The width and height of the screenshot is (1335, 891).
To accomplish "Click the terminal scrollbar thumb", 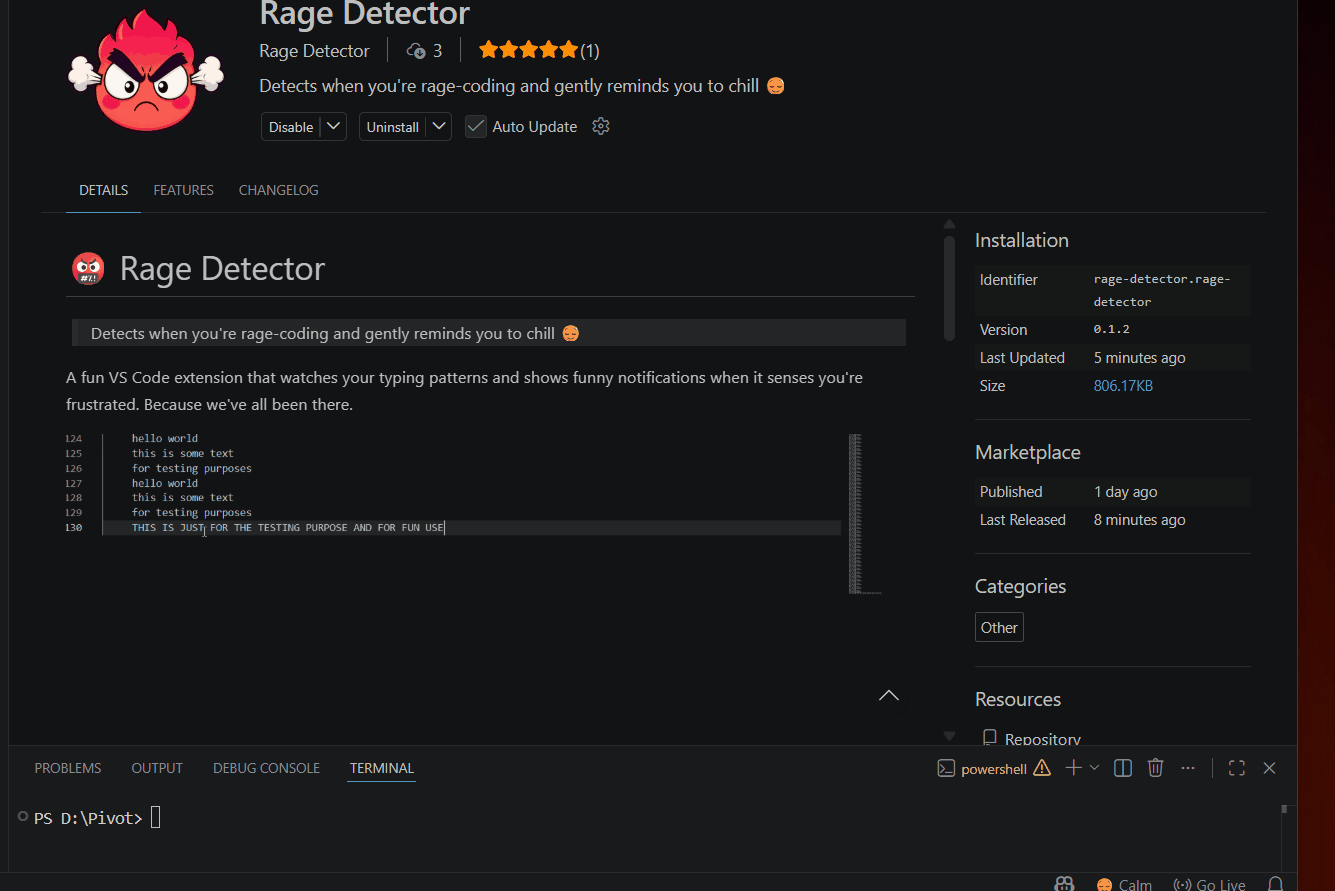I will [1285, 809].
